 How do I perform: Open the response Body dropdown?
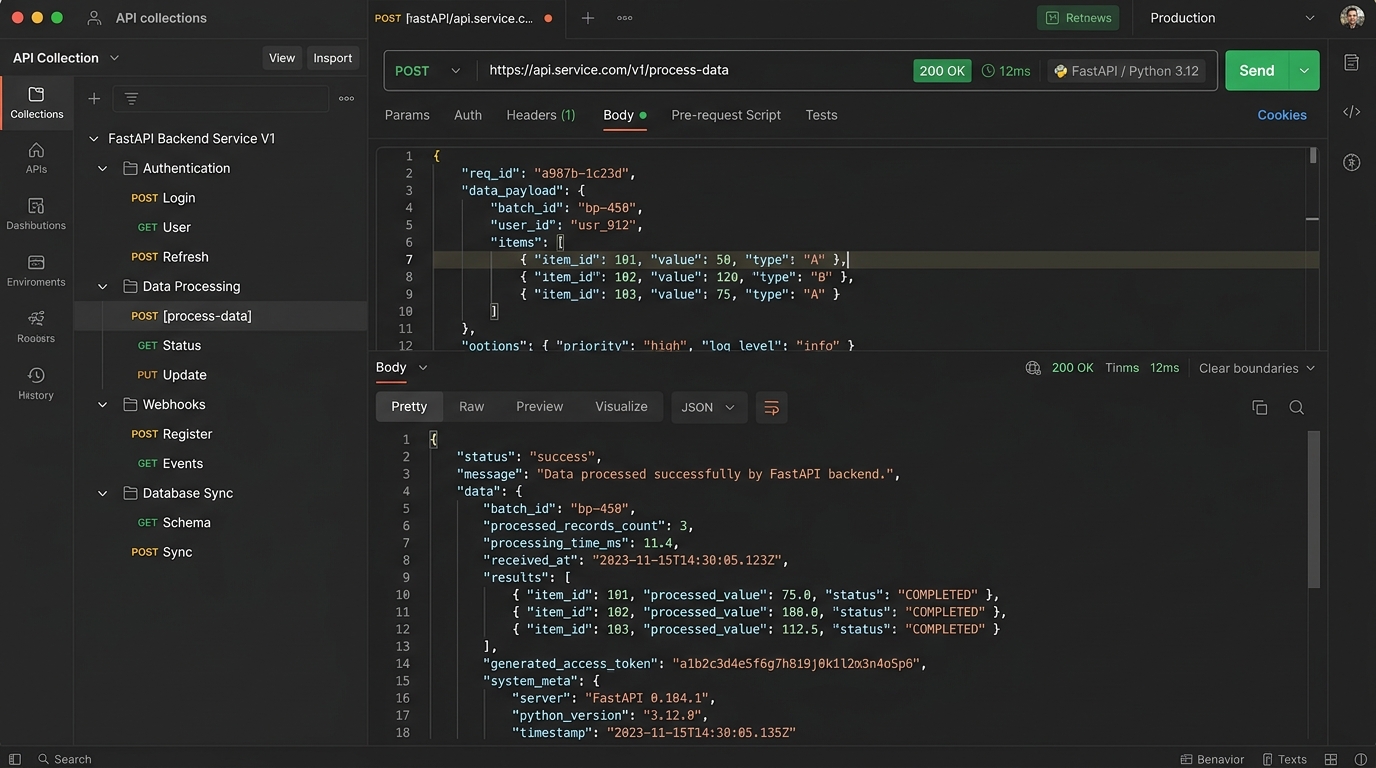402,367
